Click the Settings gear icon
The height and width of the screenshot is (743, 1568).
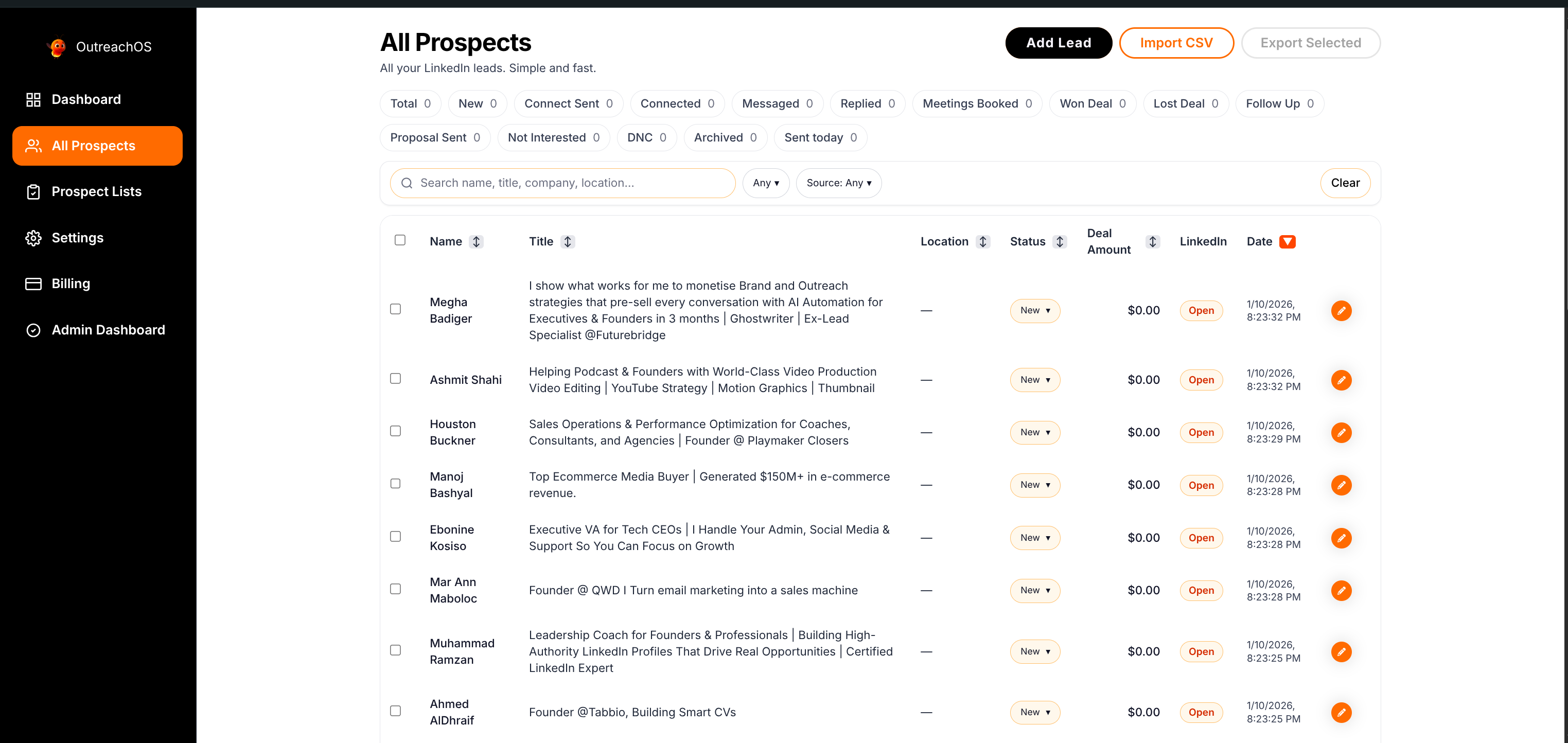(33, 237)
